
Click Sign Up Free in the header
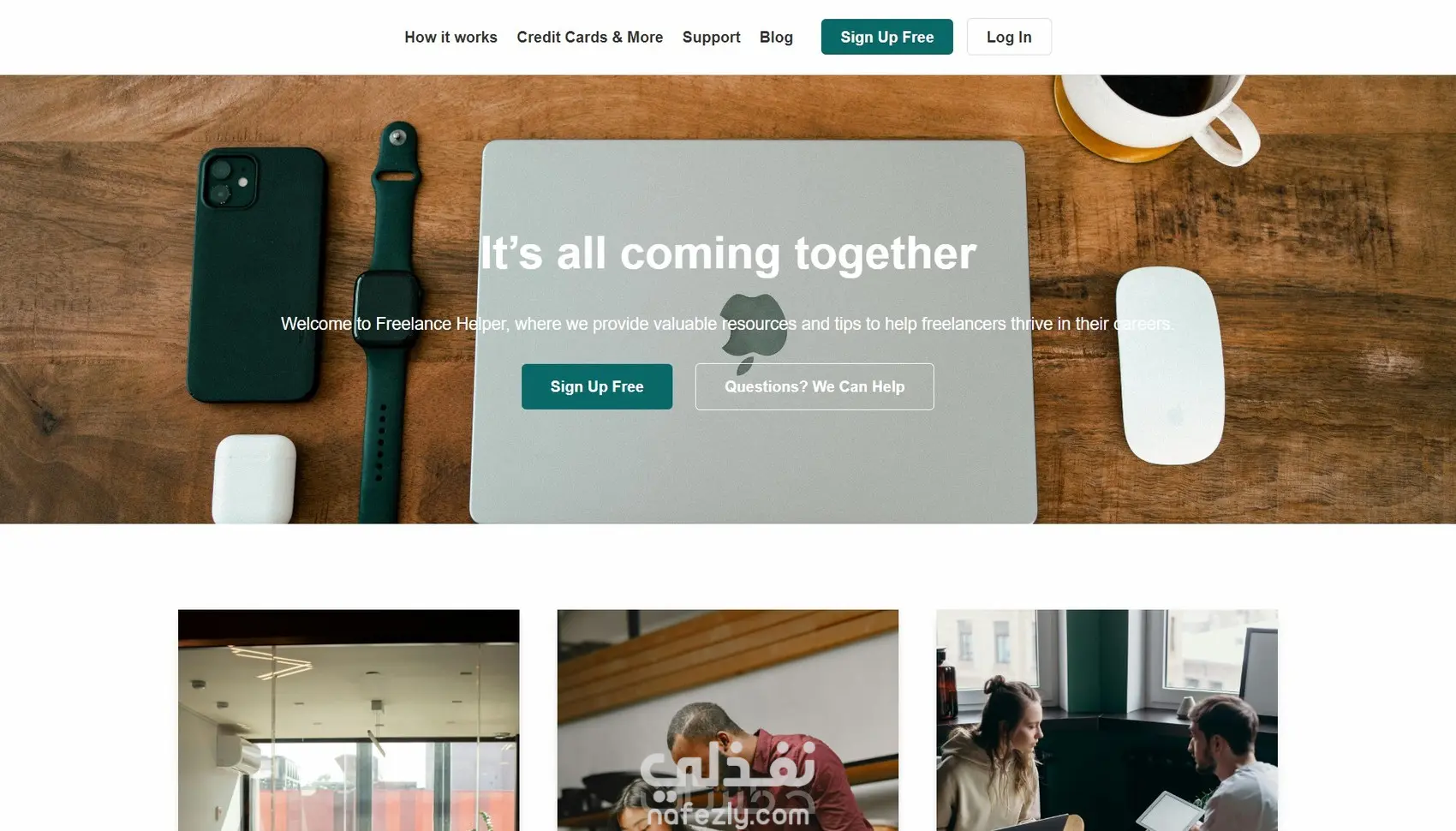pos(886,37)
